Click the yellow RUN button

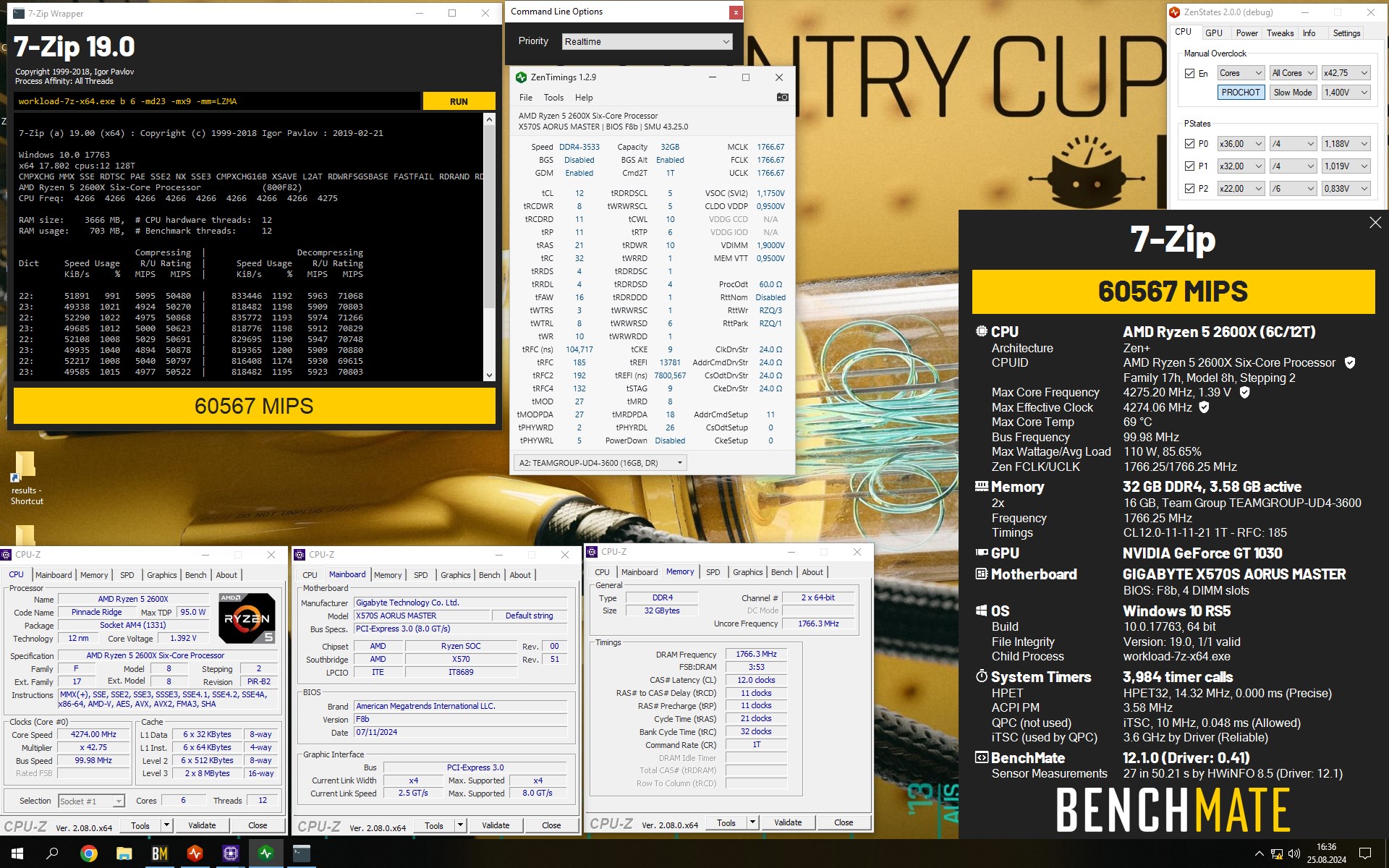pos(459,101)
